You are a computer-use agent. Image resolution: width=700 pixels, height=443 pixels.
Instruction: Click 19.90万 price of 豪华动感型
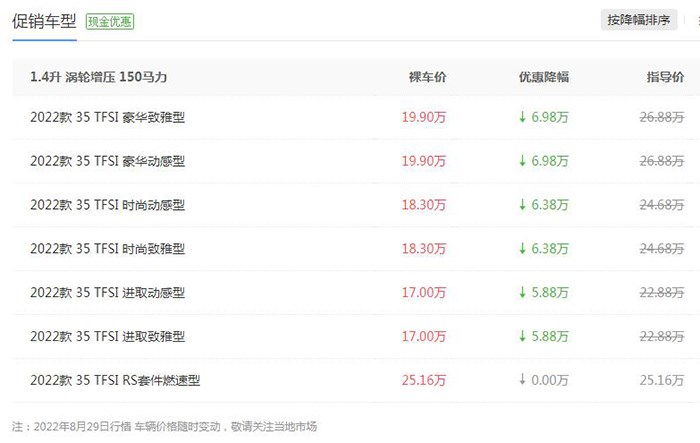click(424, 161)
